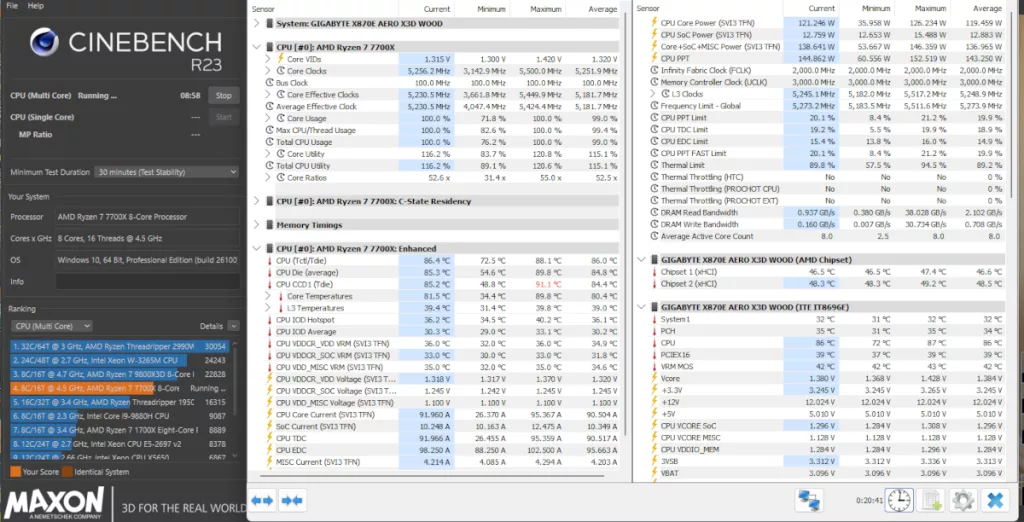
Task: Click the CPU Single Core Start button
Action: pos(223,117)
